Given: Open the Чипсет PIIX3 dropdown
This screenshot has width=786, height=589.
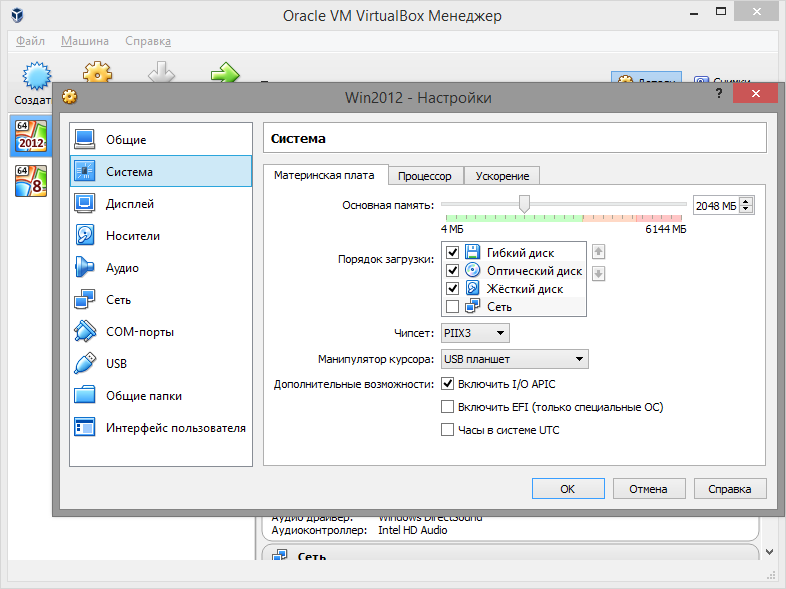Looking at the screenshot, I should (x=475, y=333).
